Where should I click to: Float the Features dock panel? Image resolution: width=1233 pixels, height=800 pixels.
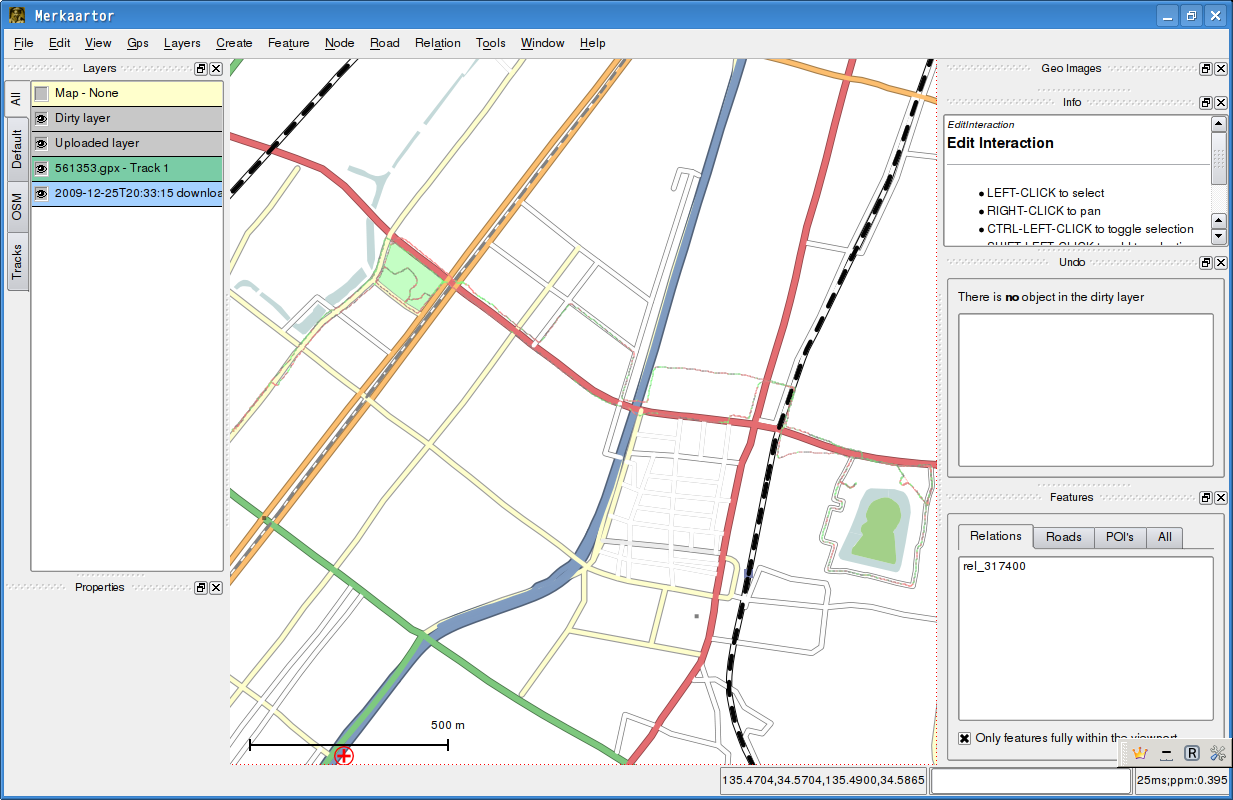pos(1206,497)
